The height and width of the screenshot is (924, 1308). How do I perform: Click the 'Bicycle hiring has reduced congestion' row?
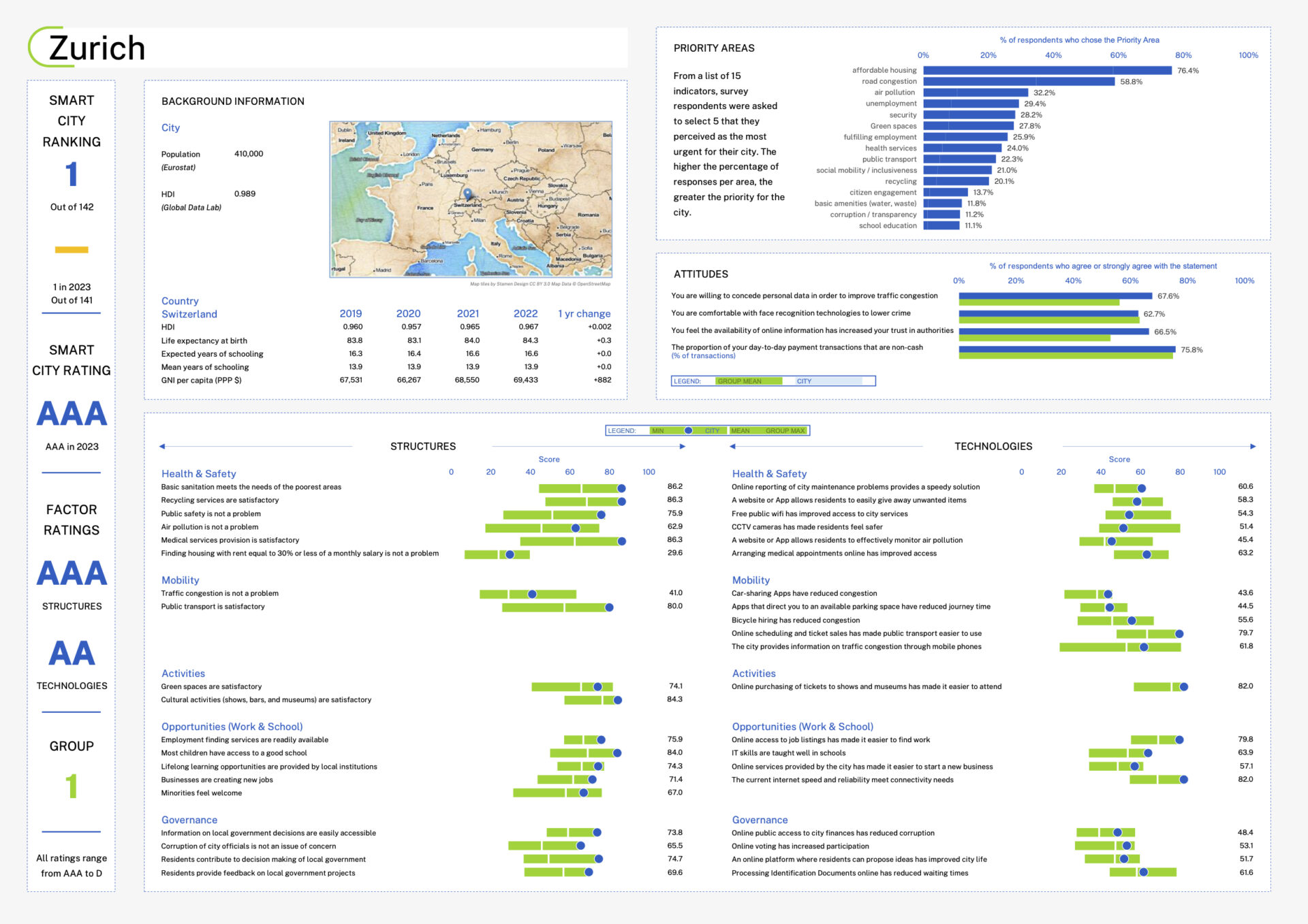(993, 620)
